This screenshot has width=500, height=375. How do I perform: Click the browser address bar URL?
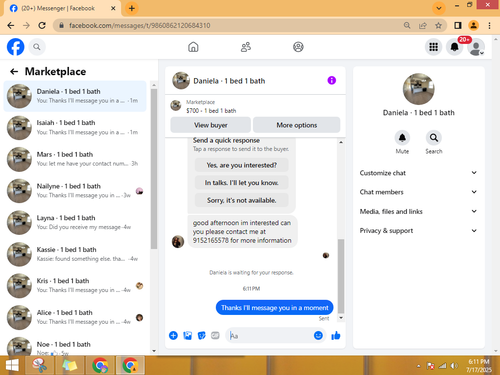140,25
